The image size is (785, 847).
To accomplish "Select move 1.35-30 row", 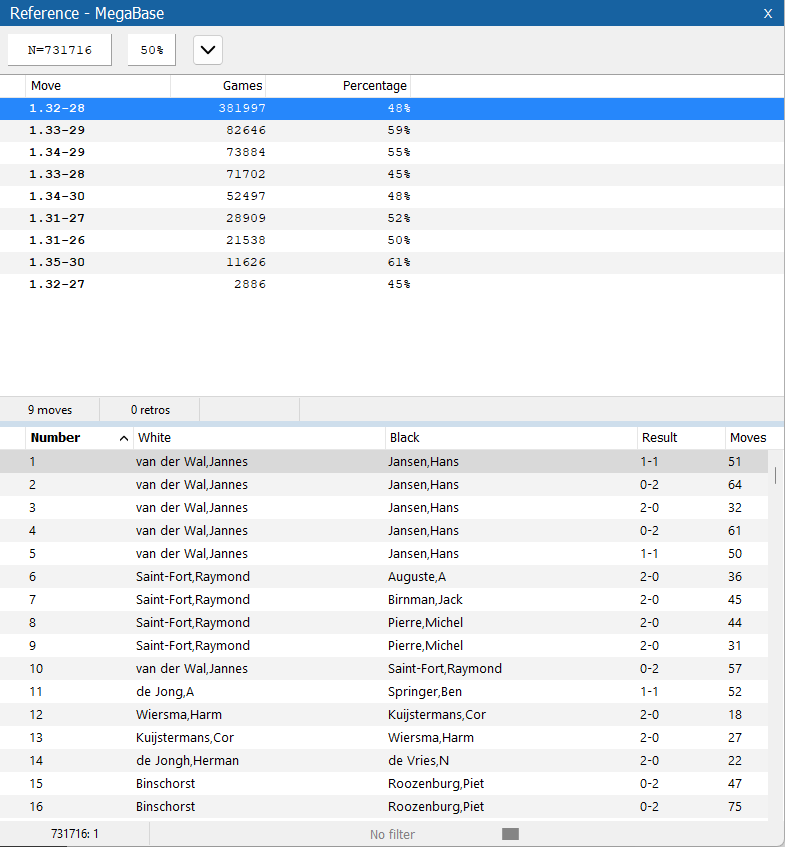I will 392,263.
